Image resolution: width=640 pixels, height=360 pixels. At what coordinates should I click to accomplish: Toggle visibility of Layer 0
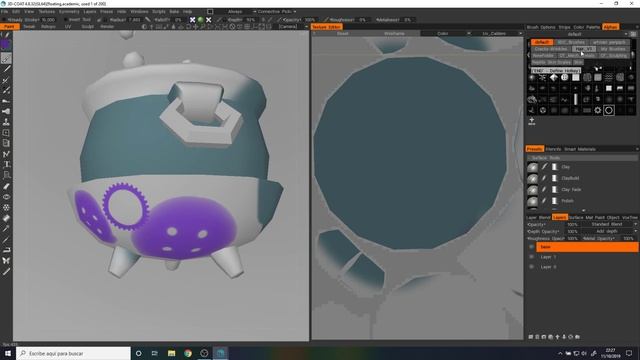[x=531, y=267]
